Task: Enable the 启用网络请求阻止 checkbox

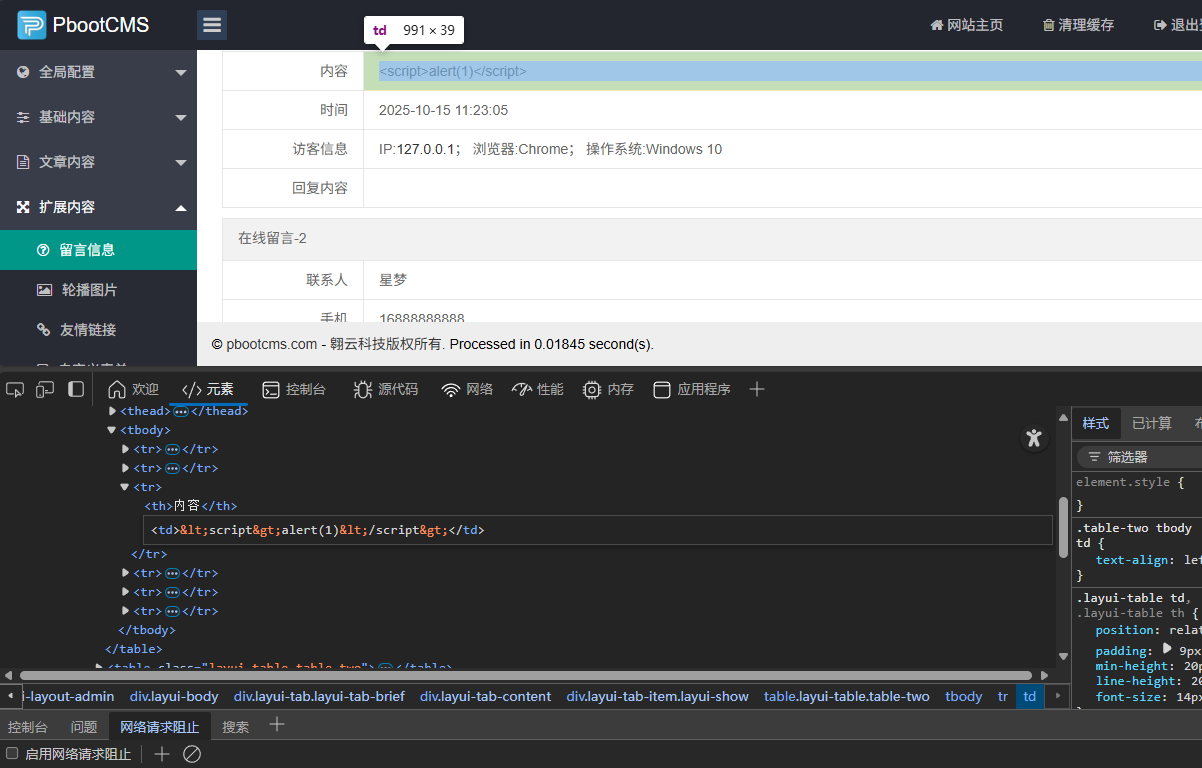Action: pyautogui.click(x=12, y=754)
